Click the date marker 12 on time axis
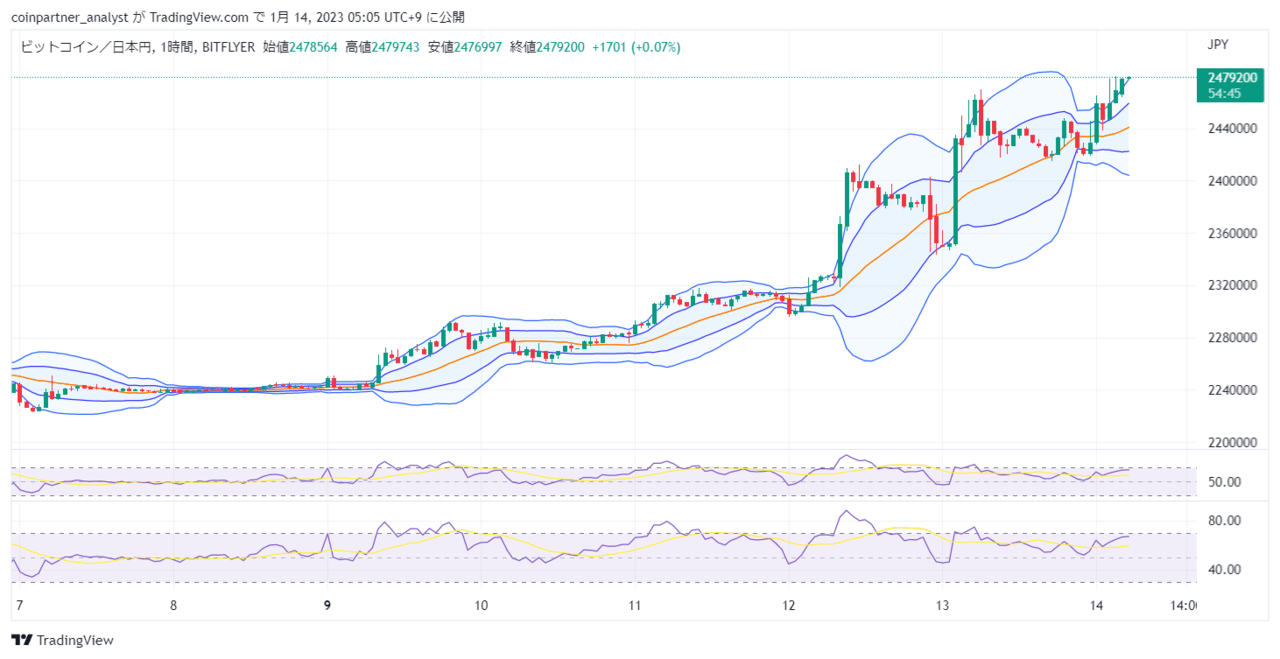This screenshot has height=659, width=1280. click(x=788, y=605)
